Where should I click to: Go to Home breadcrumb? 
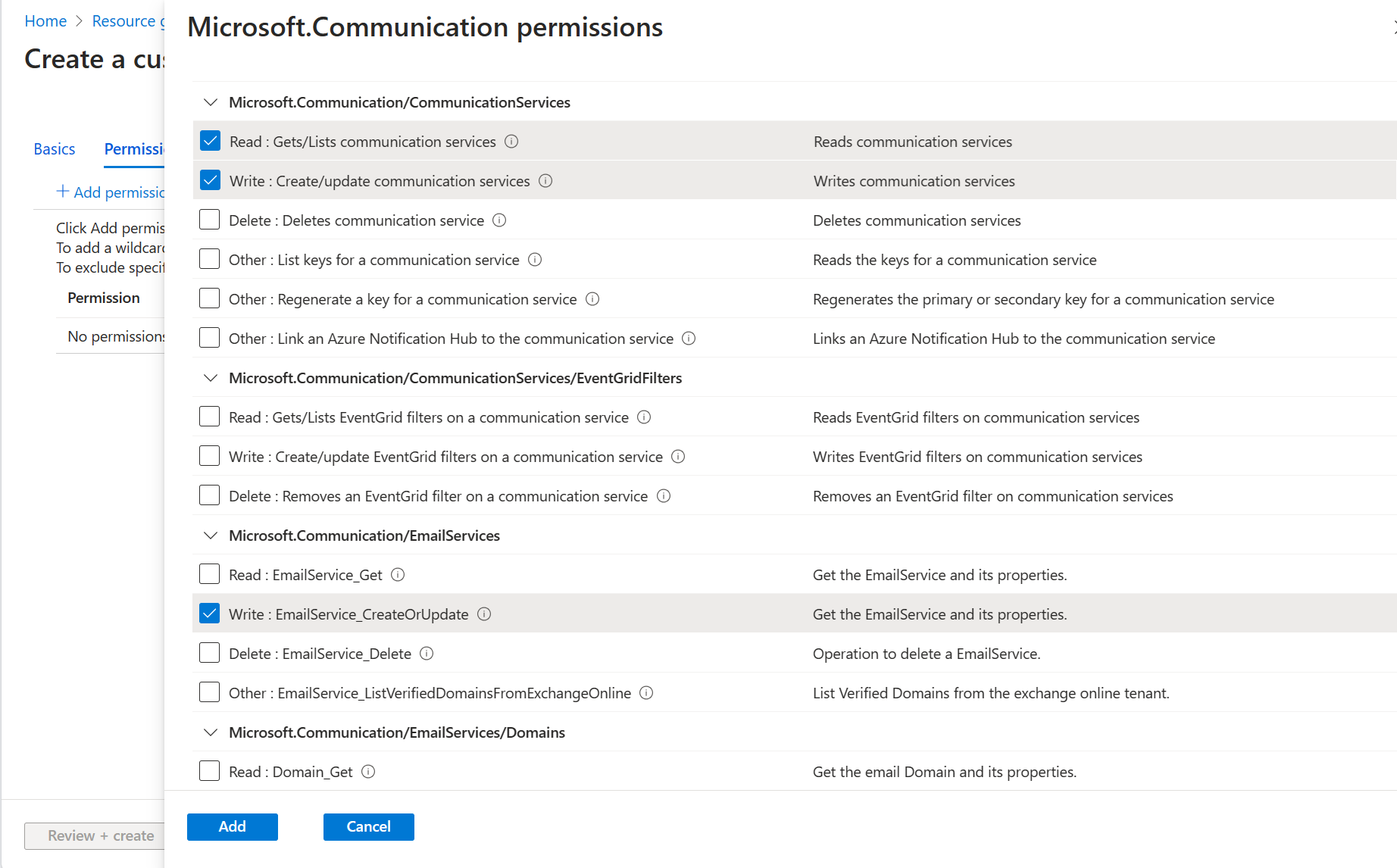(45, 21)
